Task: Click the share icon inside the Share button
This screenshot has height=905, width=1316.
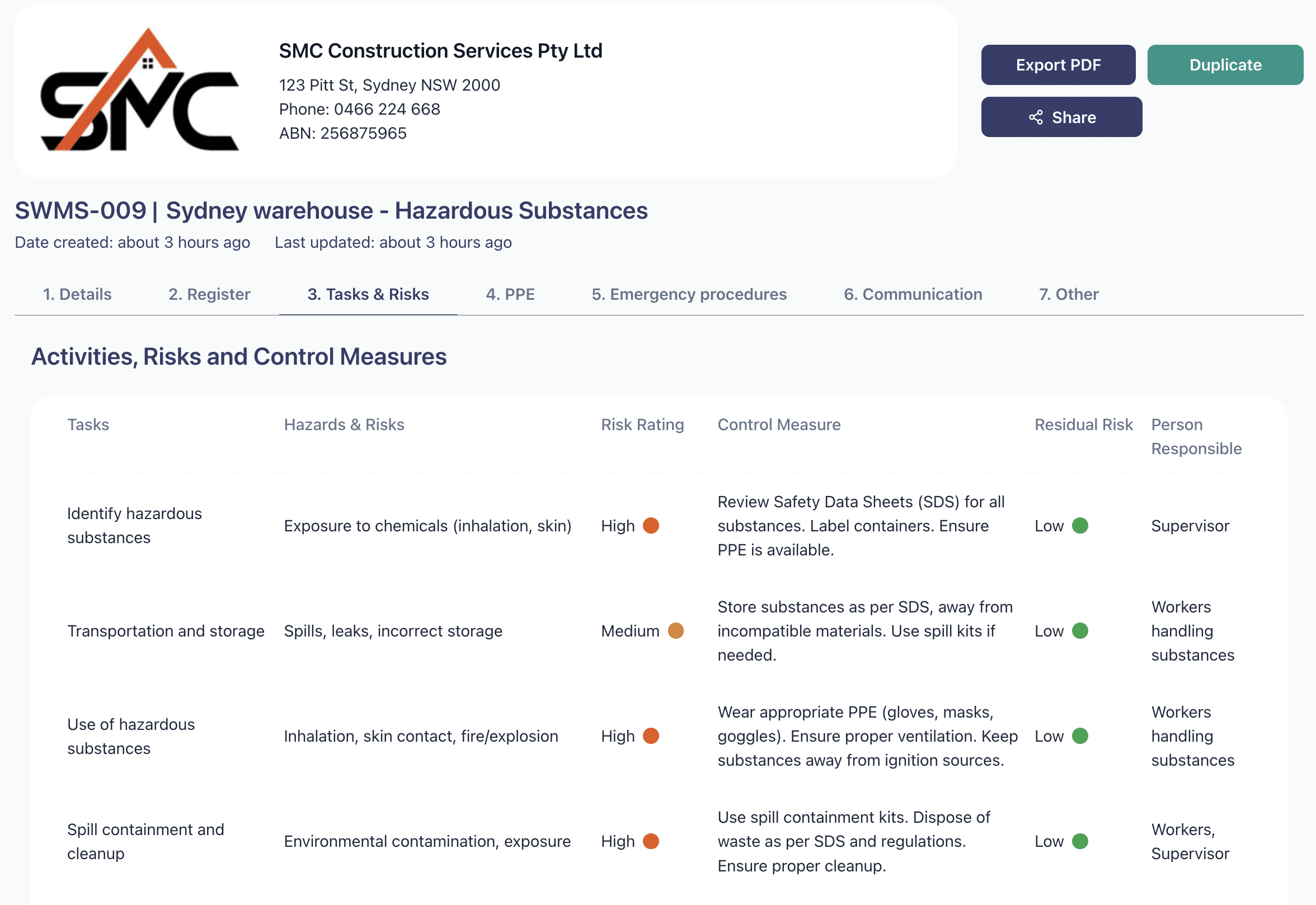Action: 1036,117
